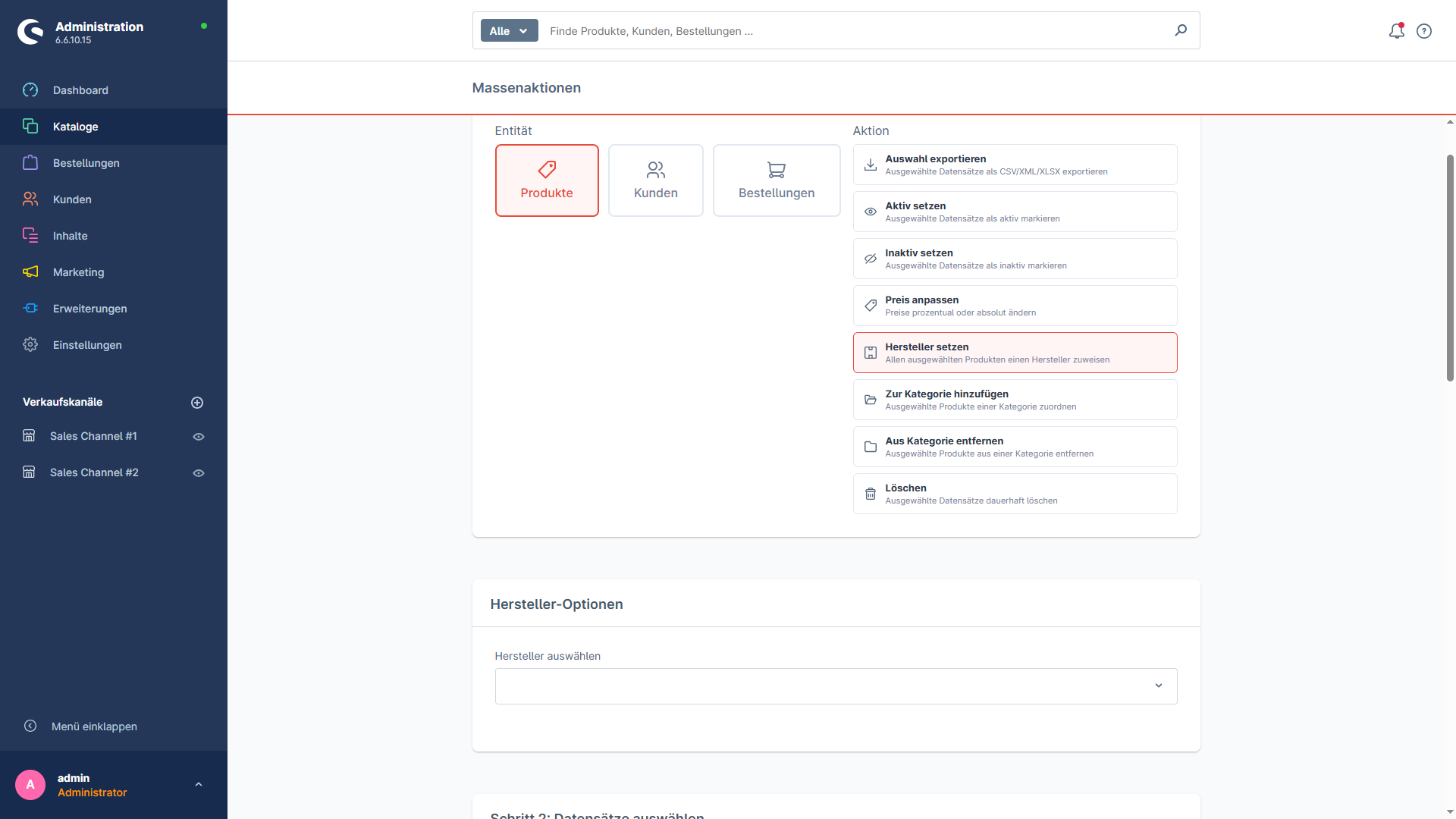Choose the Löschen action
This screenshot has width=1456, height=819.
1015,494
